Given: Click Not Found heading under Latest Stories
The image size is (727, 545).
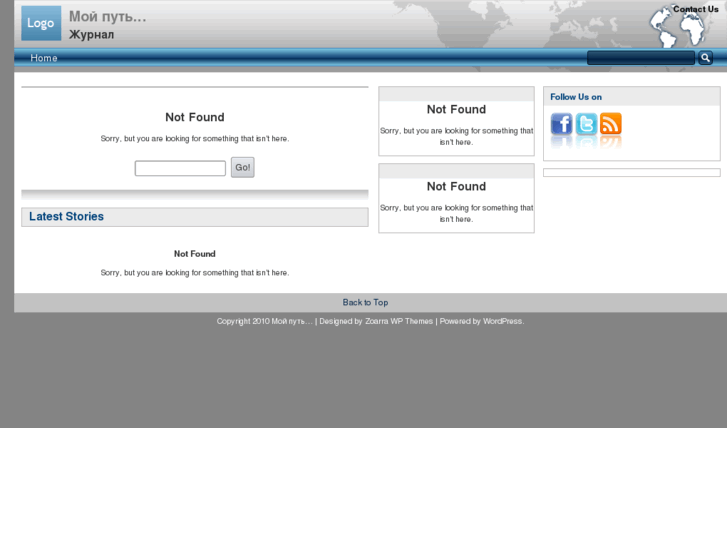Looking at the screenshot, I should (195, 254).
